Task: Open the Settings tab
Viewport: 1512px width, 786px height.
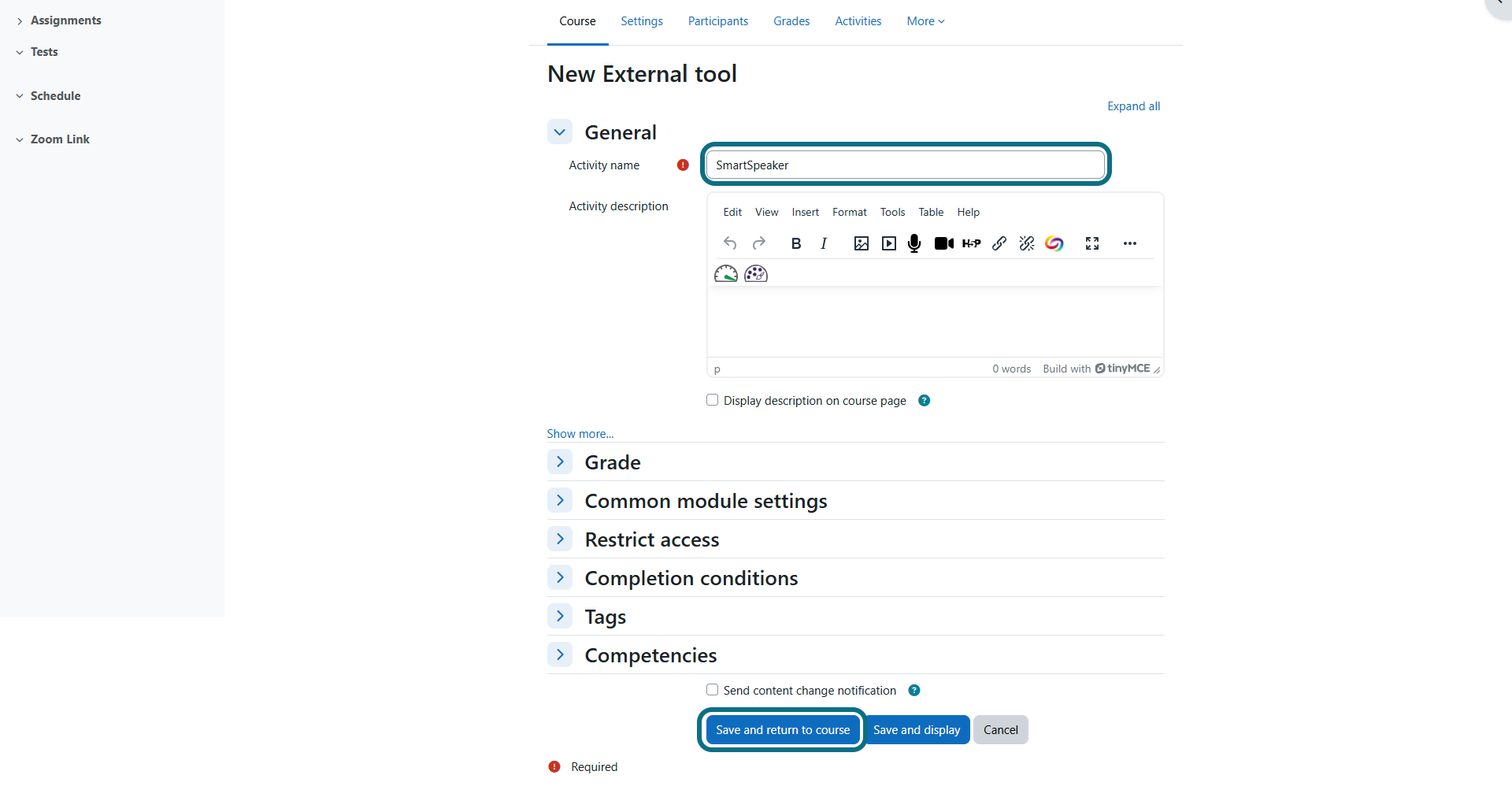Action: (642, 21)
